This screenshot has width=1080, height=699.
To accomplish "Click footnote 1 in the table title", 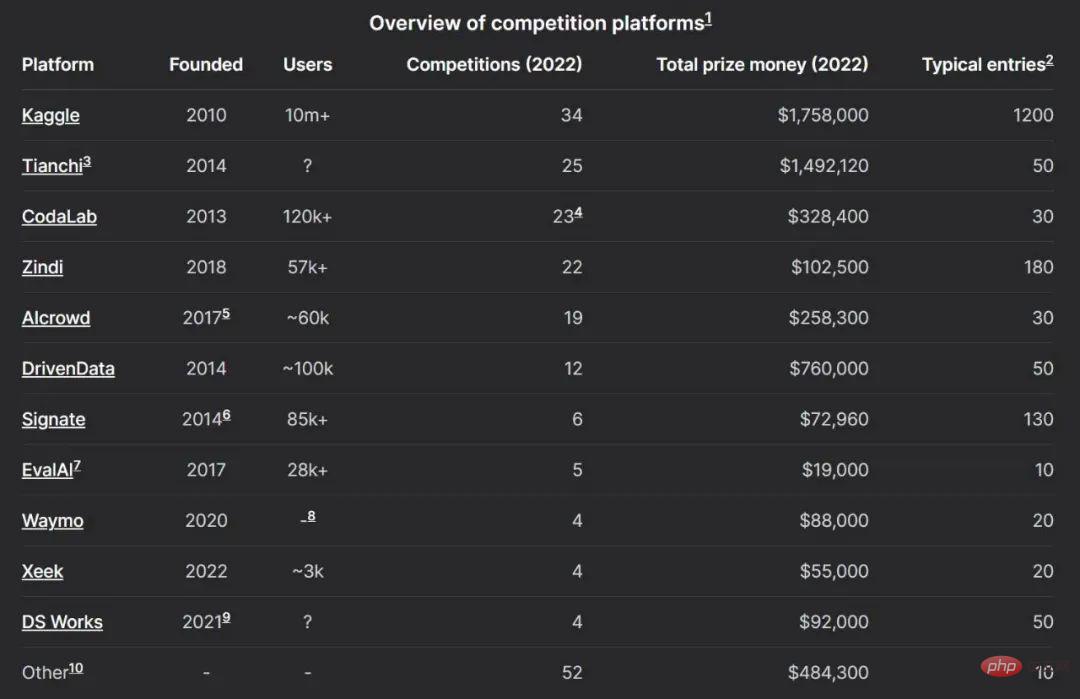I will (x=708, y=18).
